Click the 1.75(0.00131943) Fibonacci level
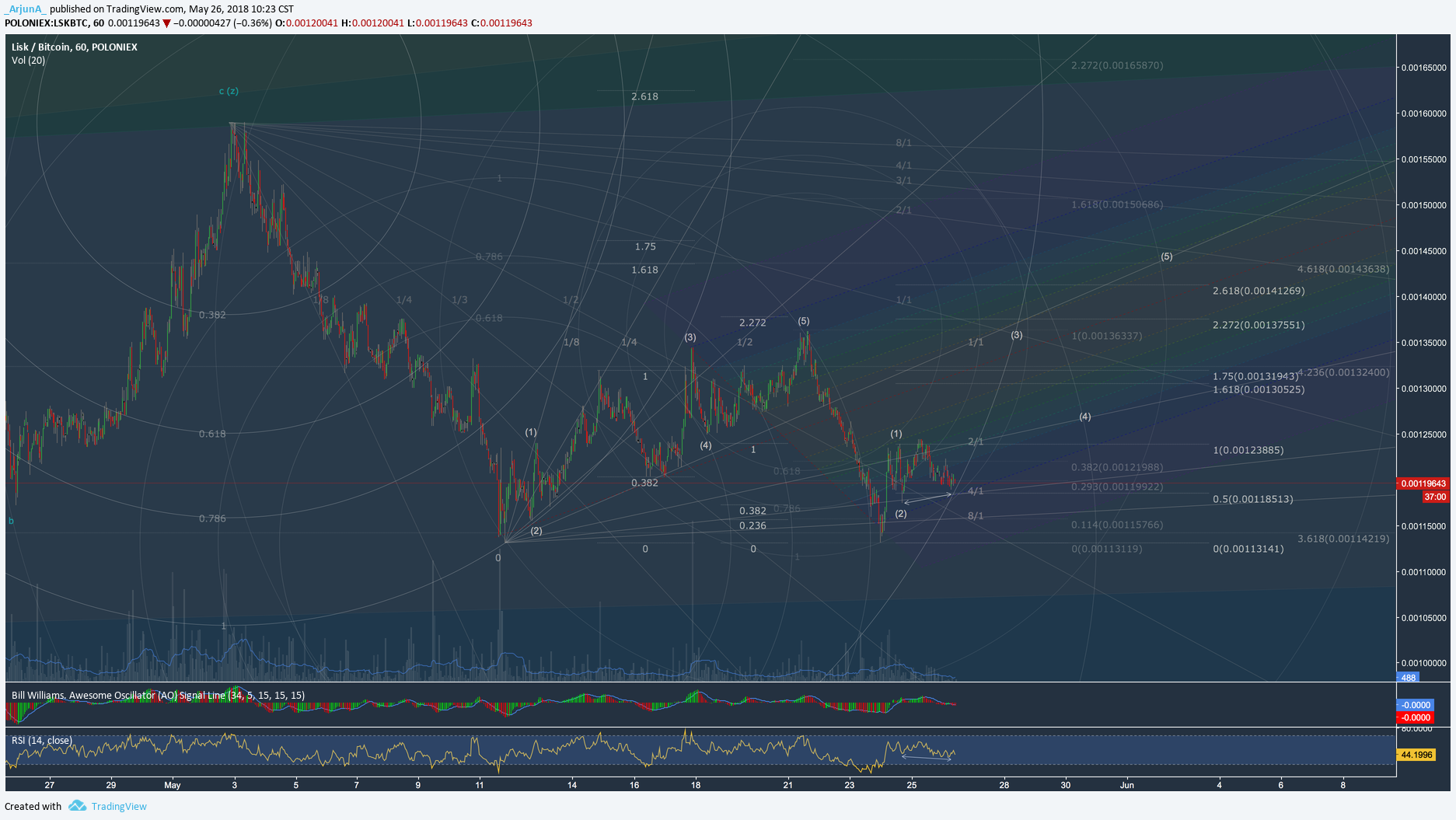1456x820 pixels. pos(1255,376)
